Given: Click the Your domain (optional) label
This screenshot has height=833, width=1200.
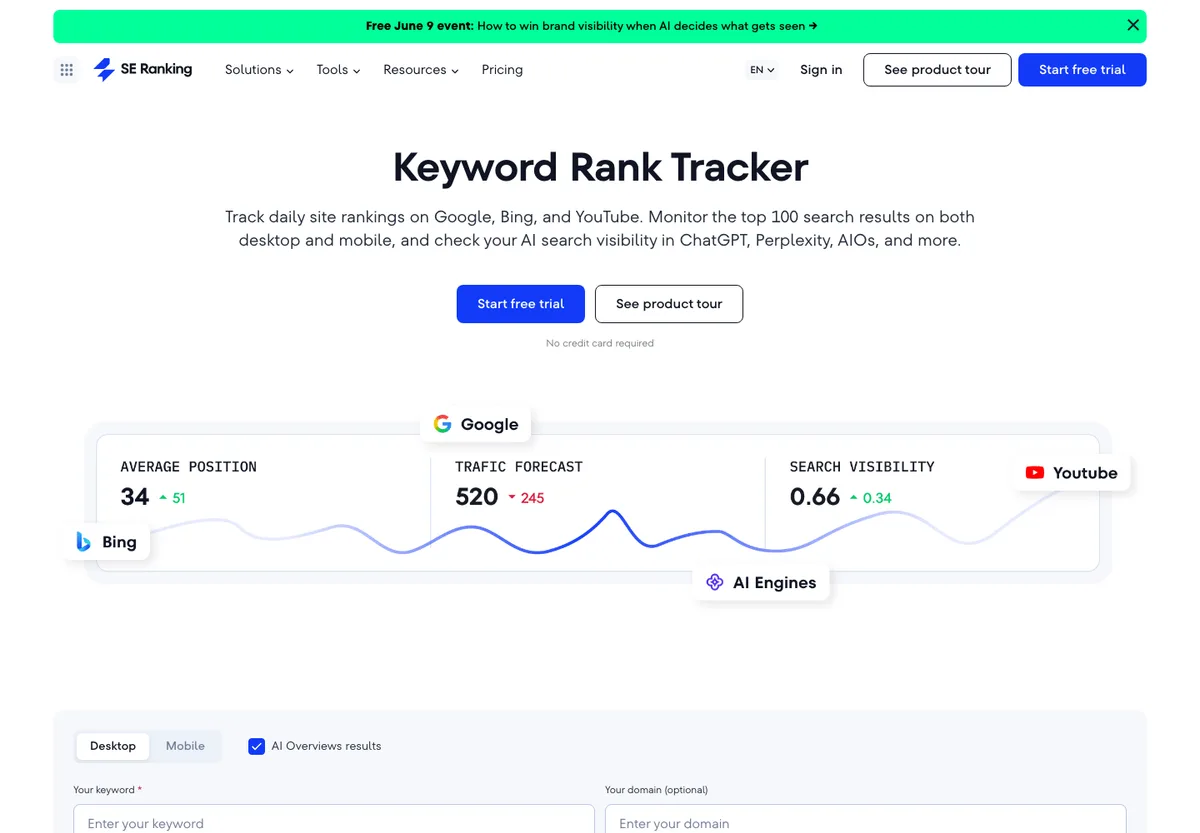Looking at the screenshot, I should 656,790.
